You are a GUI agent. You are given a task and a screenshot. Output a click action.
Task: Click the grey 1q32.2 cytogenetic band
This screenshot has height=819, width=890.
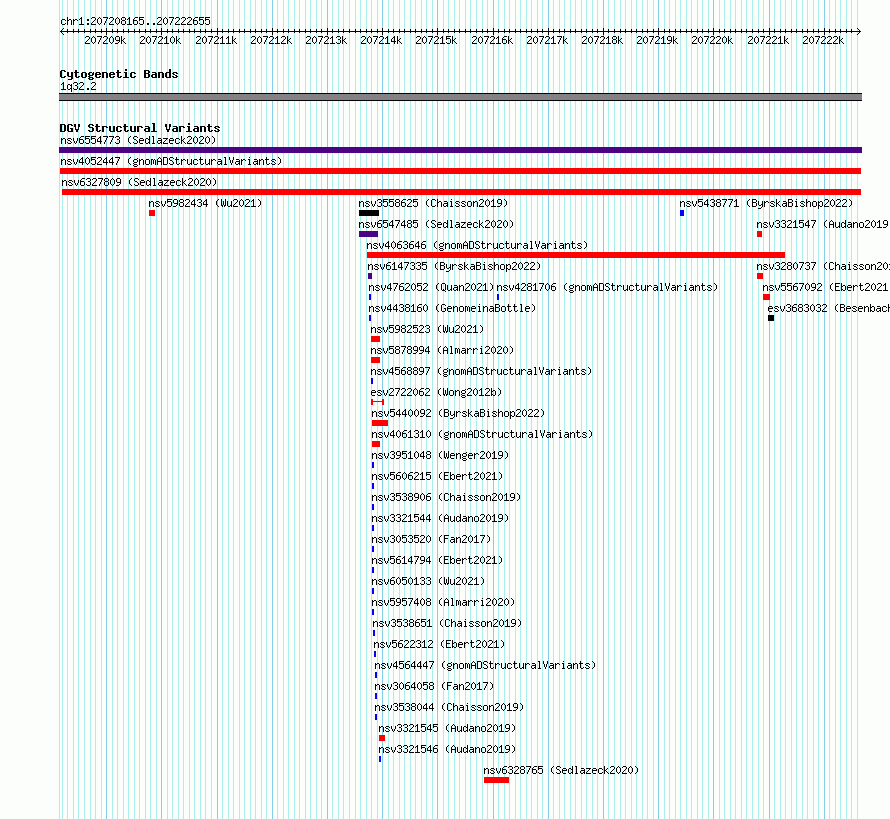tap(460, 97)
